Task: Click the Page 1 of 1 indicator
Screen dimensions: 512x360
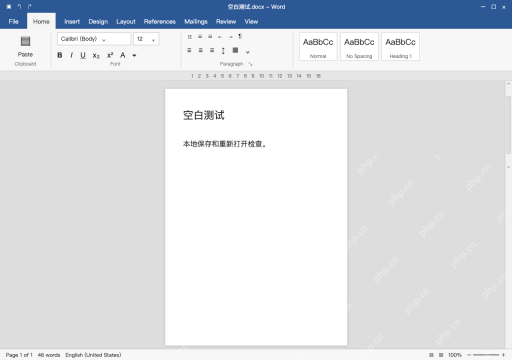Action: (x=19, y=355)
